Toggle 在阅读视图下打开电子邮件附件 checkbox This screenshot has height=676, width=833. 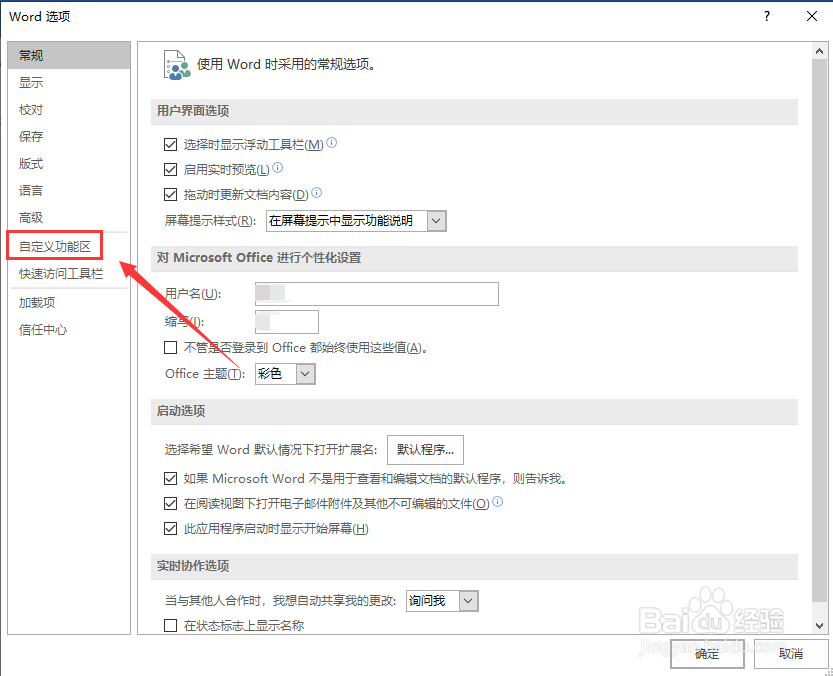pos(171,503)
